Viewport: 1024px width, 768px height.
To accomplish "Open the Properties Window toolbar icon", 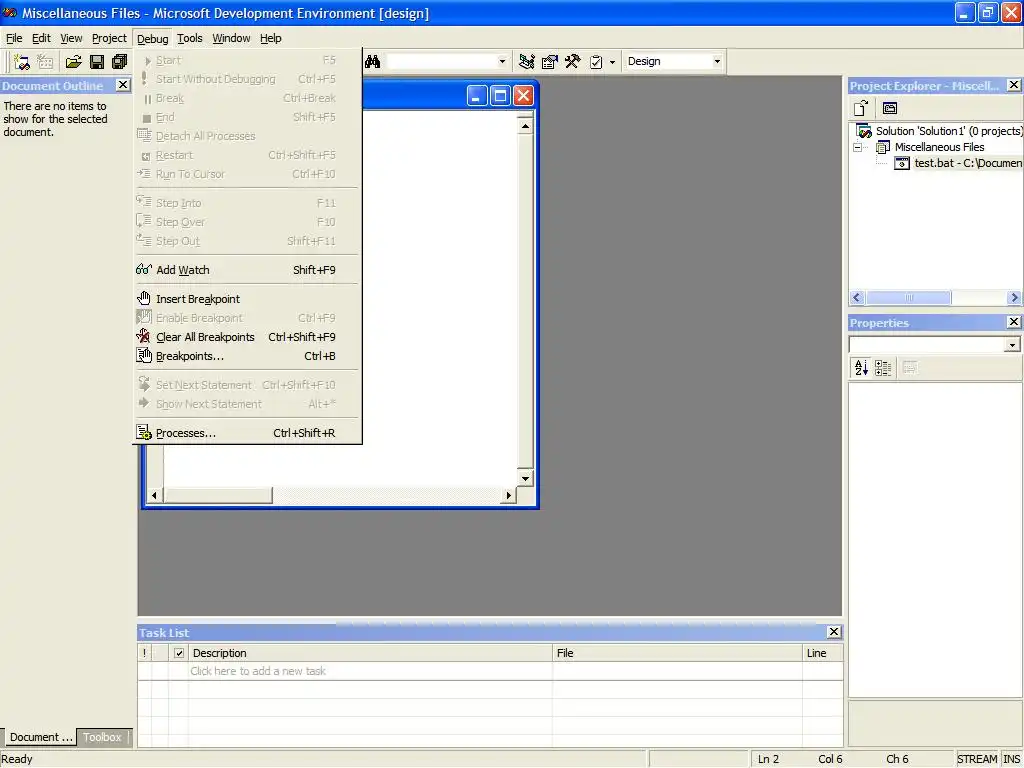I will [550, 61].
